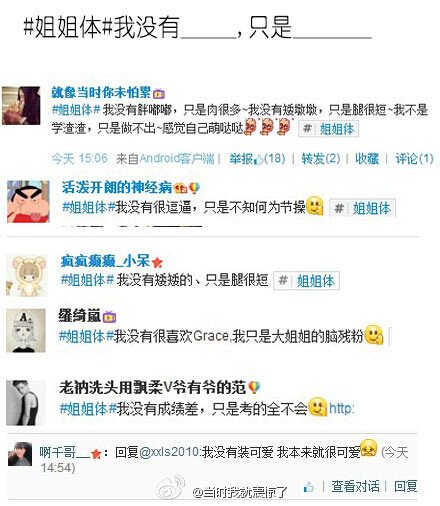This screenshot has width=440, height=506.
Task: Click the thumbs-up icon beside 举报(18)
Action: click(259, 160)
